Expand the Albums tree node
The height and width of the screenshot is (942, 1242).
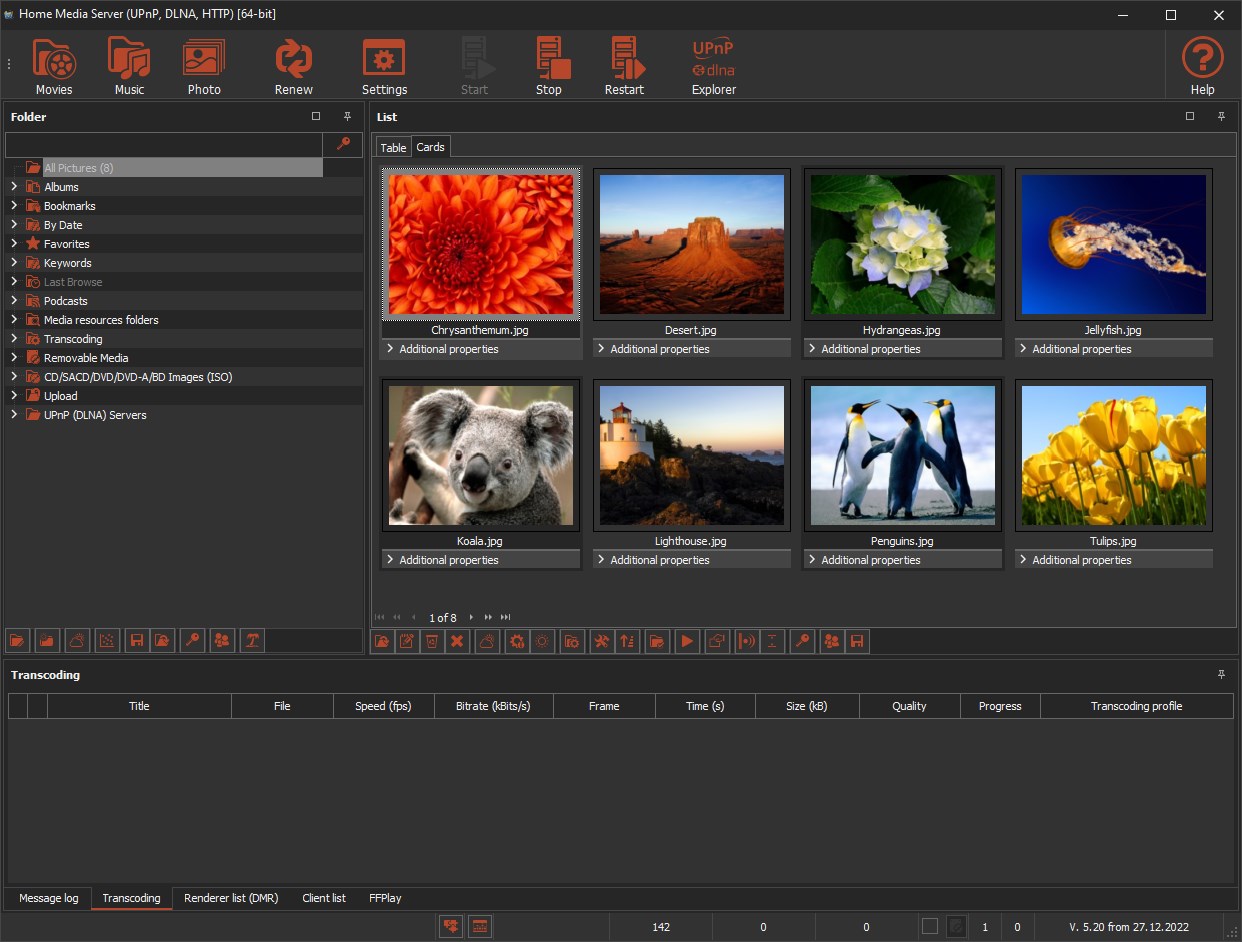pos(14,187)
